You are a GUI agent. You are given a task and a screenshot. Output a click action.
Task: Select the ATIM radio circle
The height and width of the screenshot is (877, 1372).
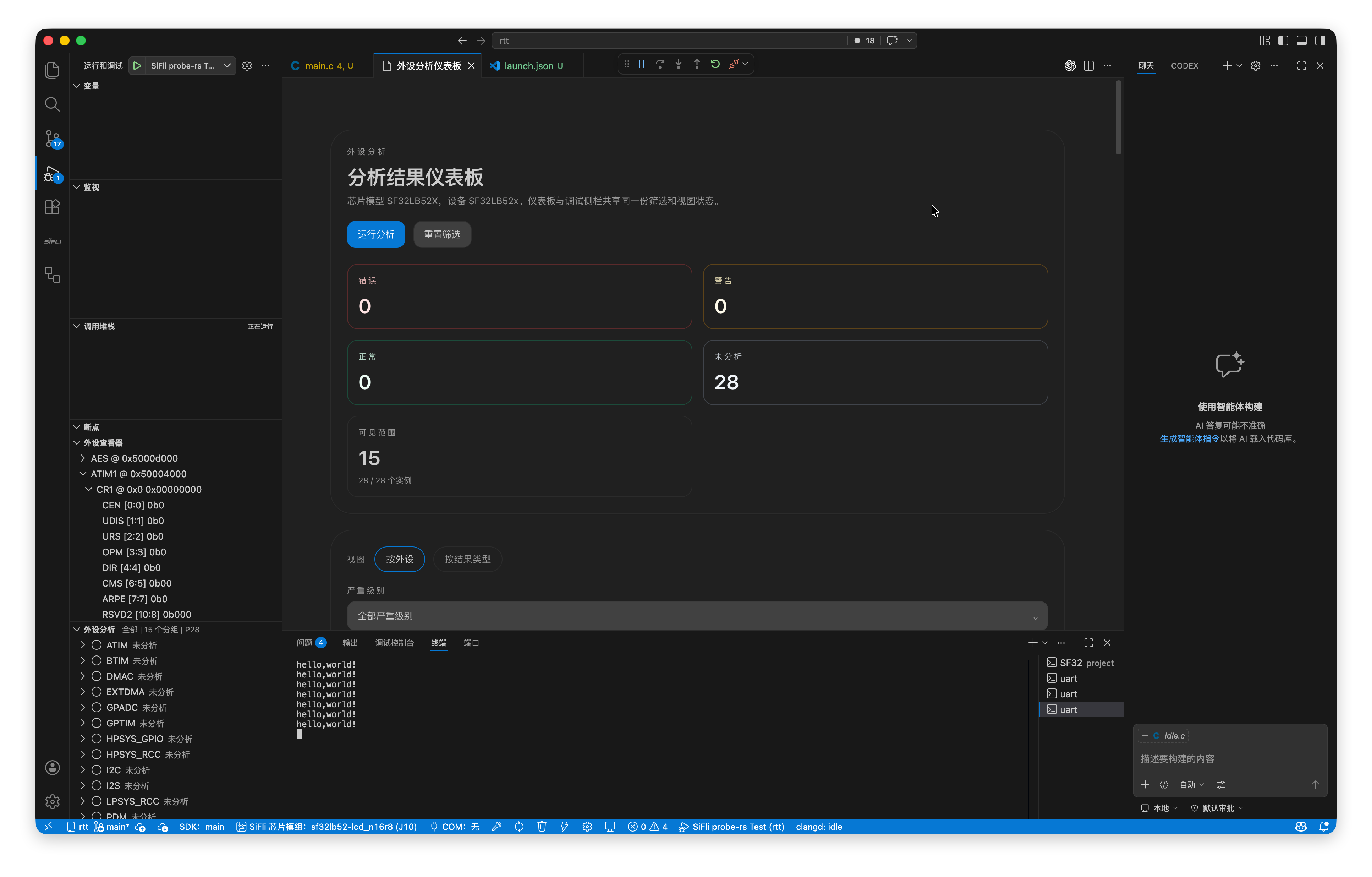pyautogui.click(x=97, y=645)
